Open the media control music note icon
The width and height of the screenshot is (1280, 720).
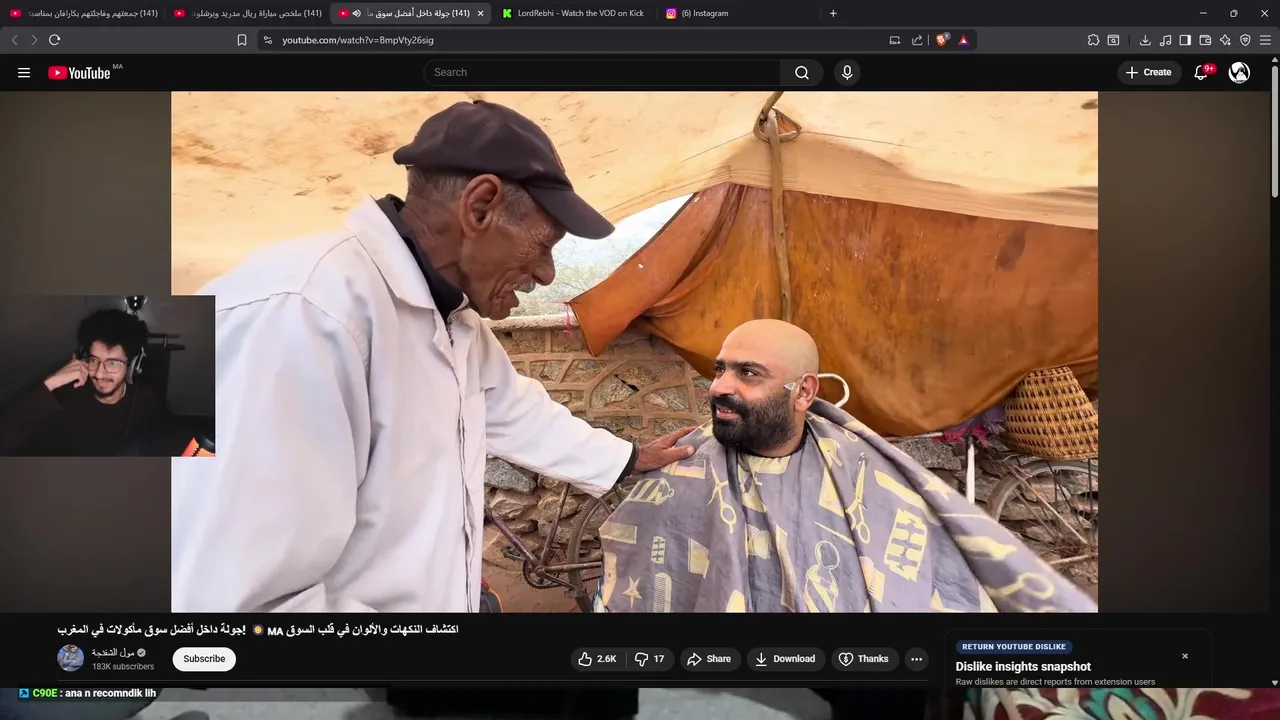pyautogui.click(x=1165, y=40)
